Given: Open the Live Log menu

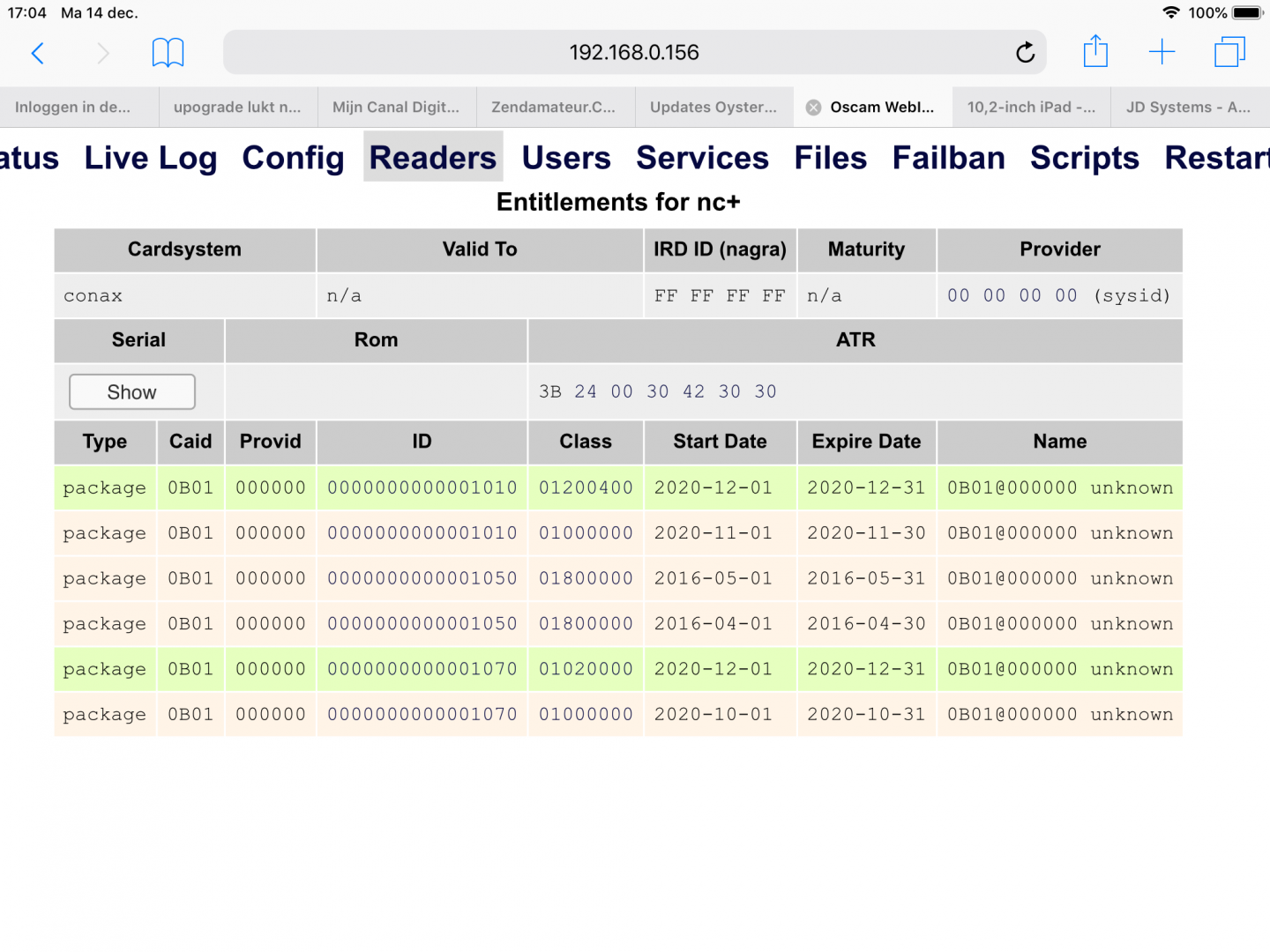Looking at the screenshot, I should pos(151,158).
